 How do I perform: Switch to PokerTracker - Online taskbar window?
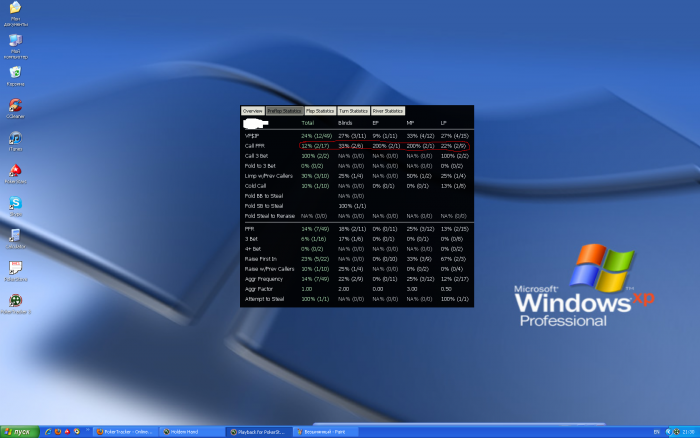(x=125, y=432)
